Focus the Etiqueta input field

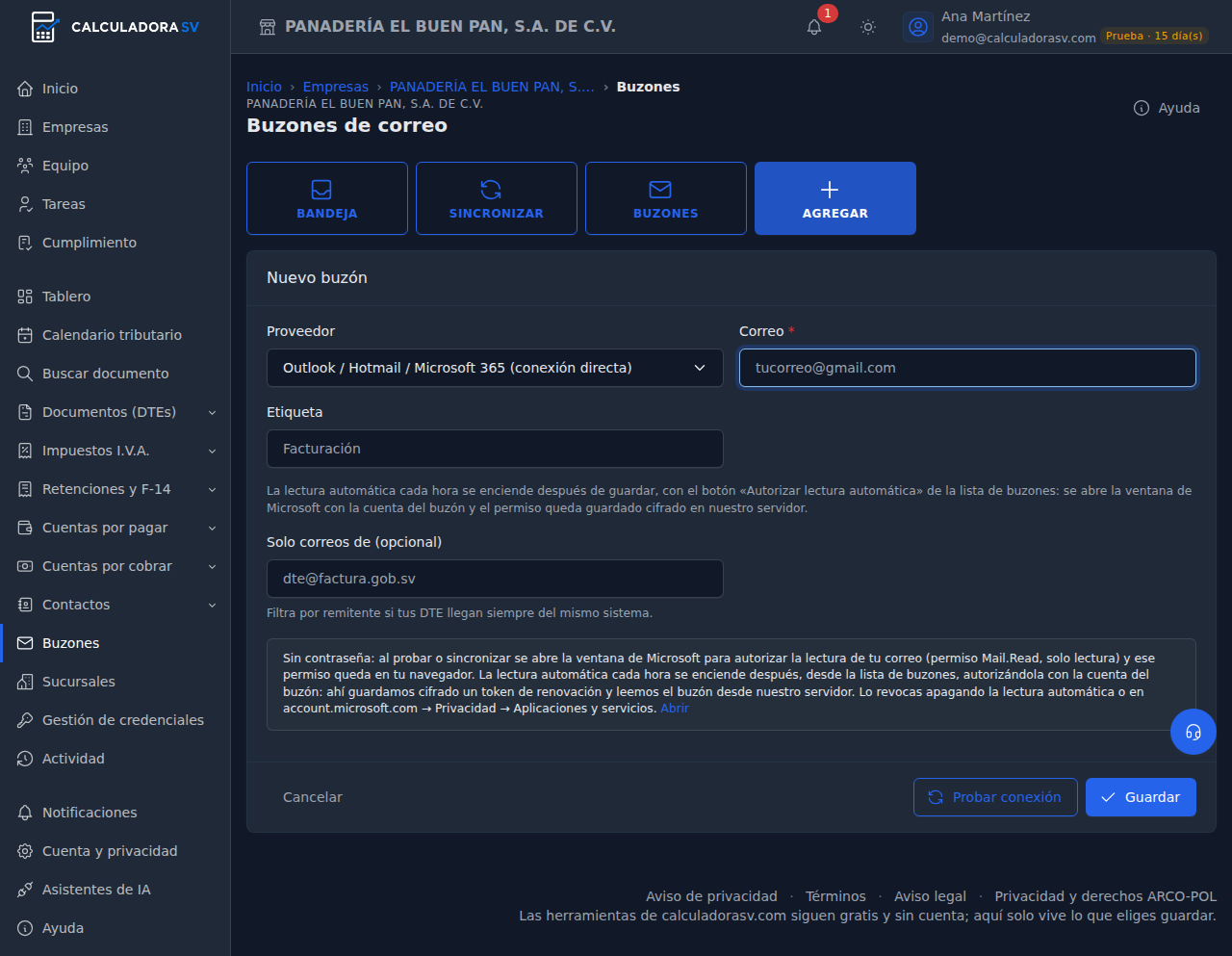(x=495, y=449)
